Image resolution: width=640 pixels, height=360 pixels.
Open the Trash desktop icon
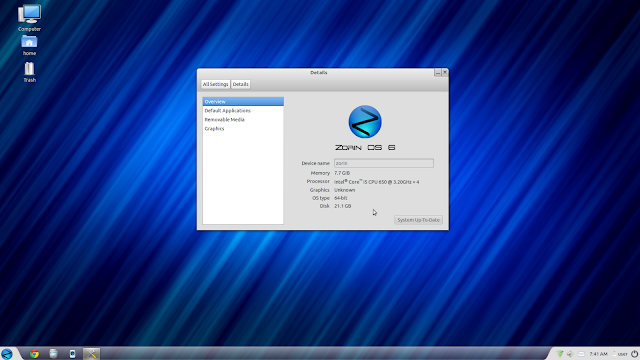click(x=29, y=72)
